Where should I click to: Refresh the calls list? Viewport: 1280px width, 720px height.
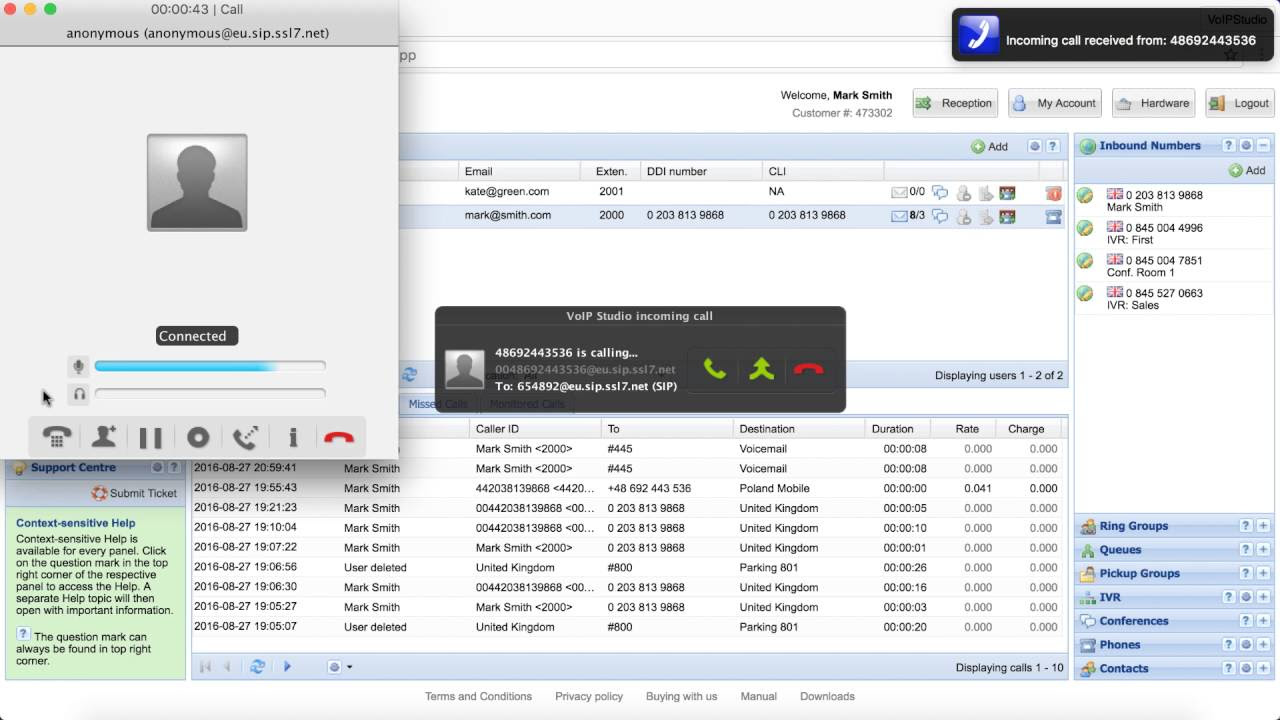(x=258, y=667)
